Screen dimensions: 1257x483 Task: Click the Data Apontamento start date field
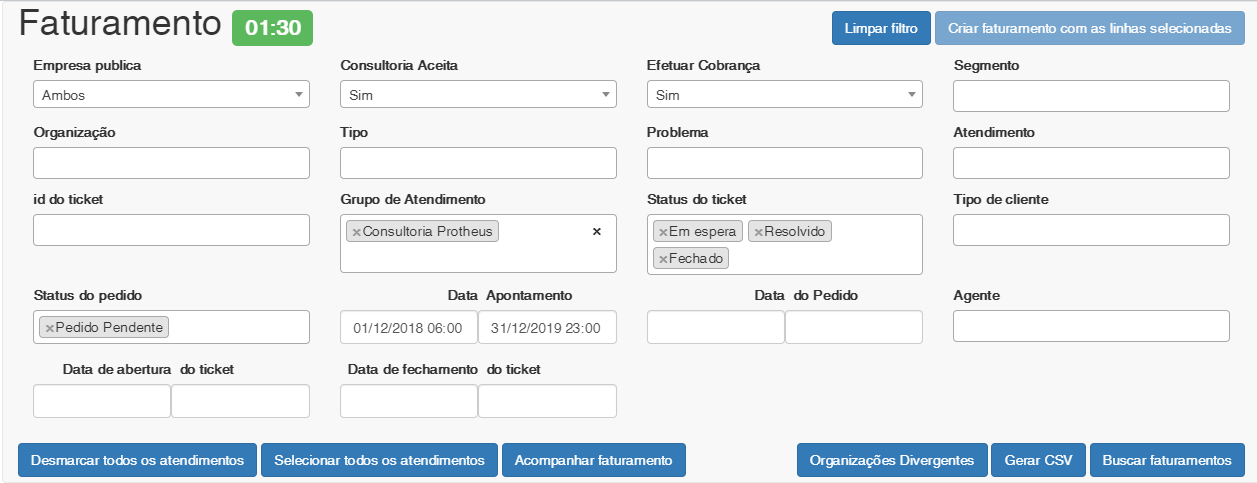click(408, 327)
